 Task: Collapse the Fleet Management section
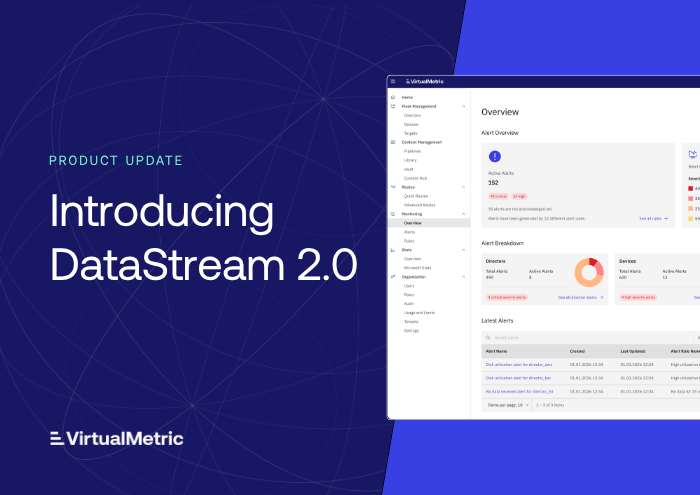463,106
